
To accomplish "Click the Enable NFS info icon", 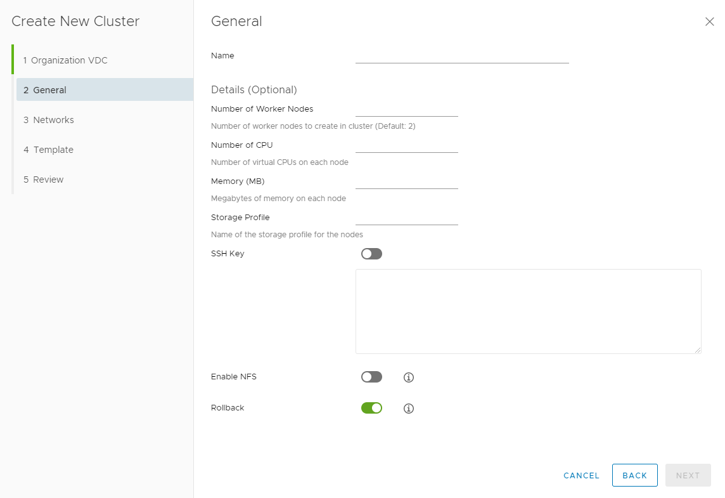I will (408, 378).
